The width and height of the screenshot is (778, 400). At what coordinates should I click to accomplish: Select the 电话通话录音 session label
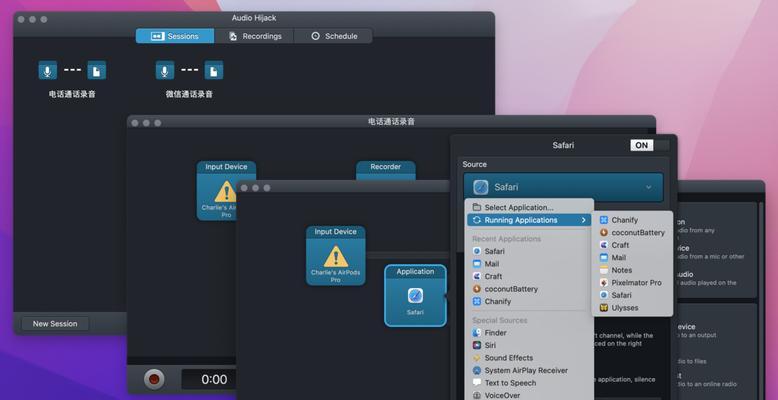72,94
